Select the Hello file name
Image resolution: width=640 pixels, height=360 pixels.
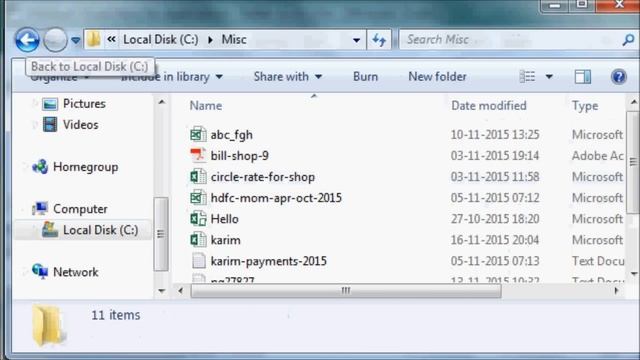[224, 219]
